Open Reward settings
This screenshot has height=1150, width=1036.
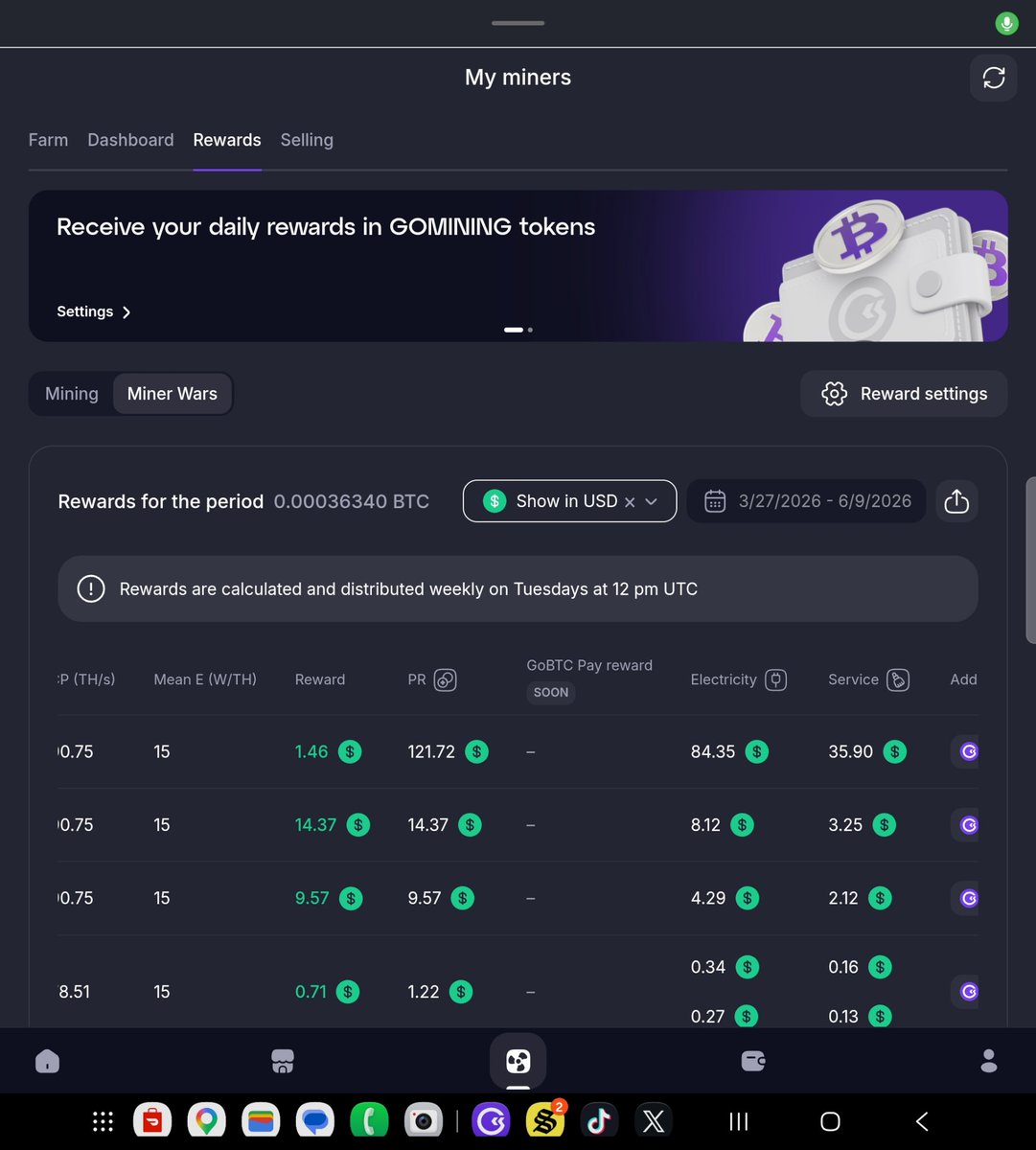[x=904, y=394]
